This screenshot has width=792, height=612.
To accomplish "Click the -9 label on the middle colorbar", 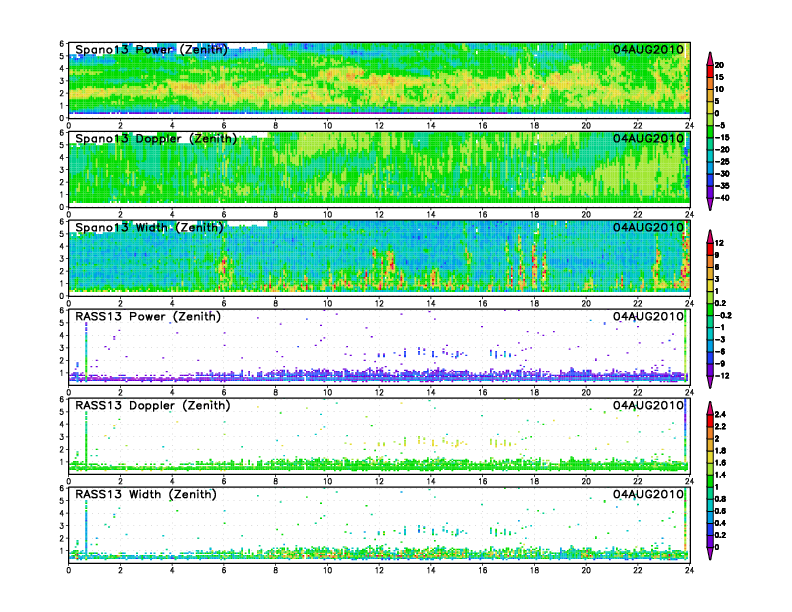I will [720, 364].
